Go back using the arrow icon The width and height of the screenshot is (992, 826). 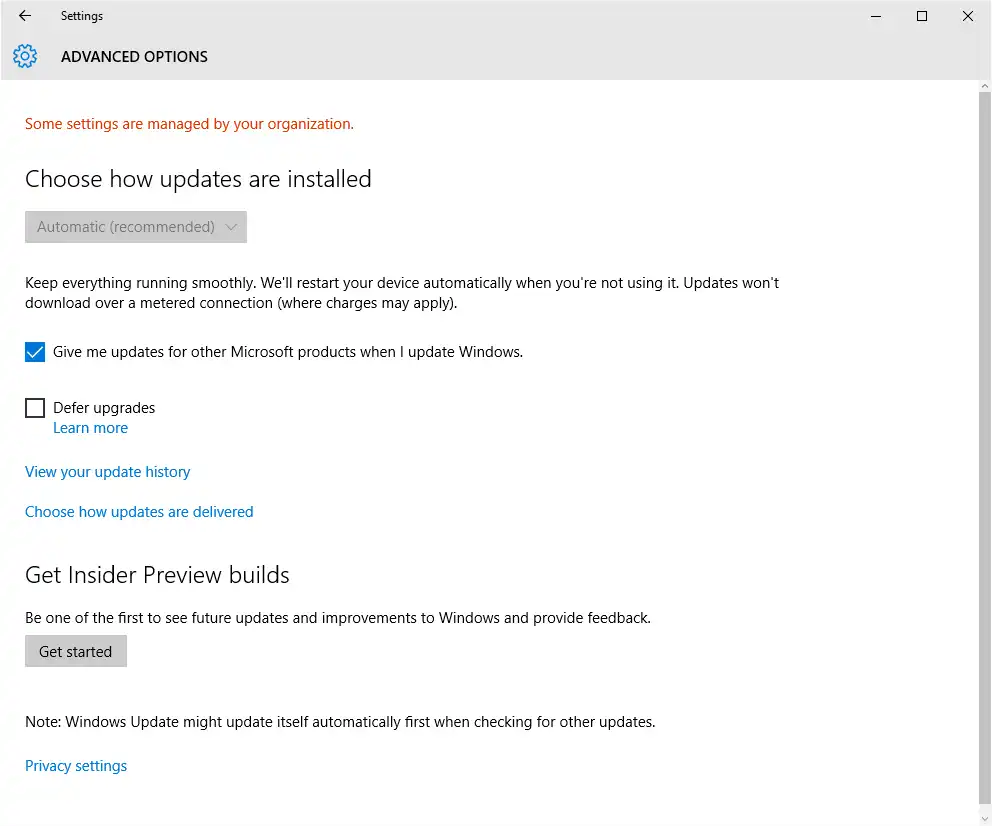pos(25,16)
